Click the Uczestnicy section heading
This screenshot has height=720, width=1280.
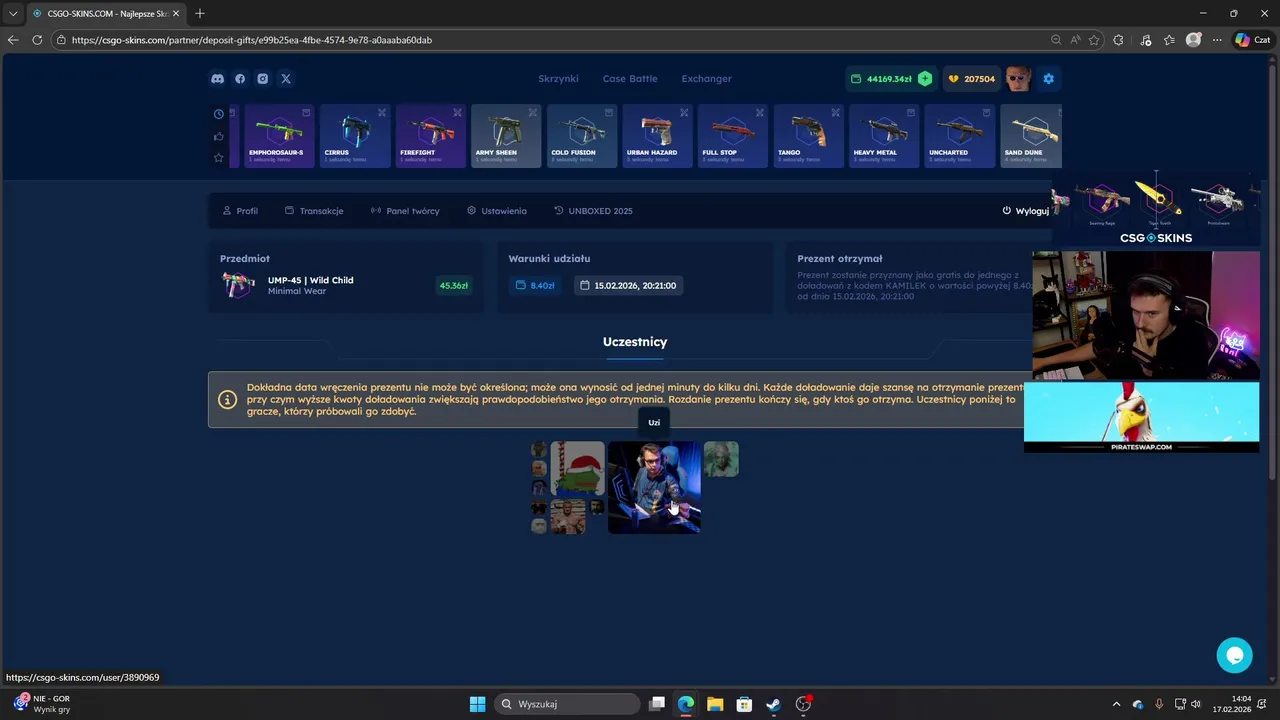tap(635, 342)
